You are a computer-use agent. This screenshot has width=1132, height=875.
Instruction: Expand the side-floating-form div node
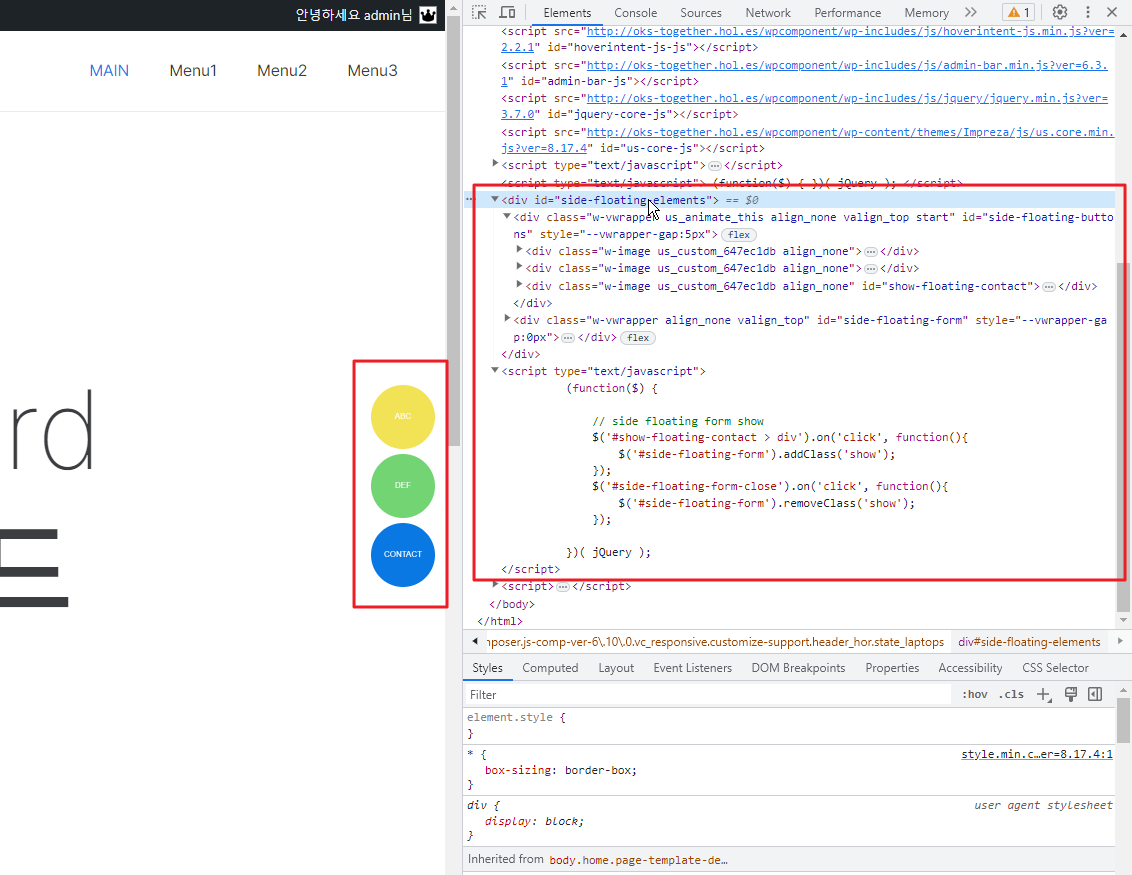click(507, 319)
